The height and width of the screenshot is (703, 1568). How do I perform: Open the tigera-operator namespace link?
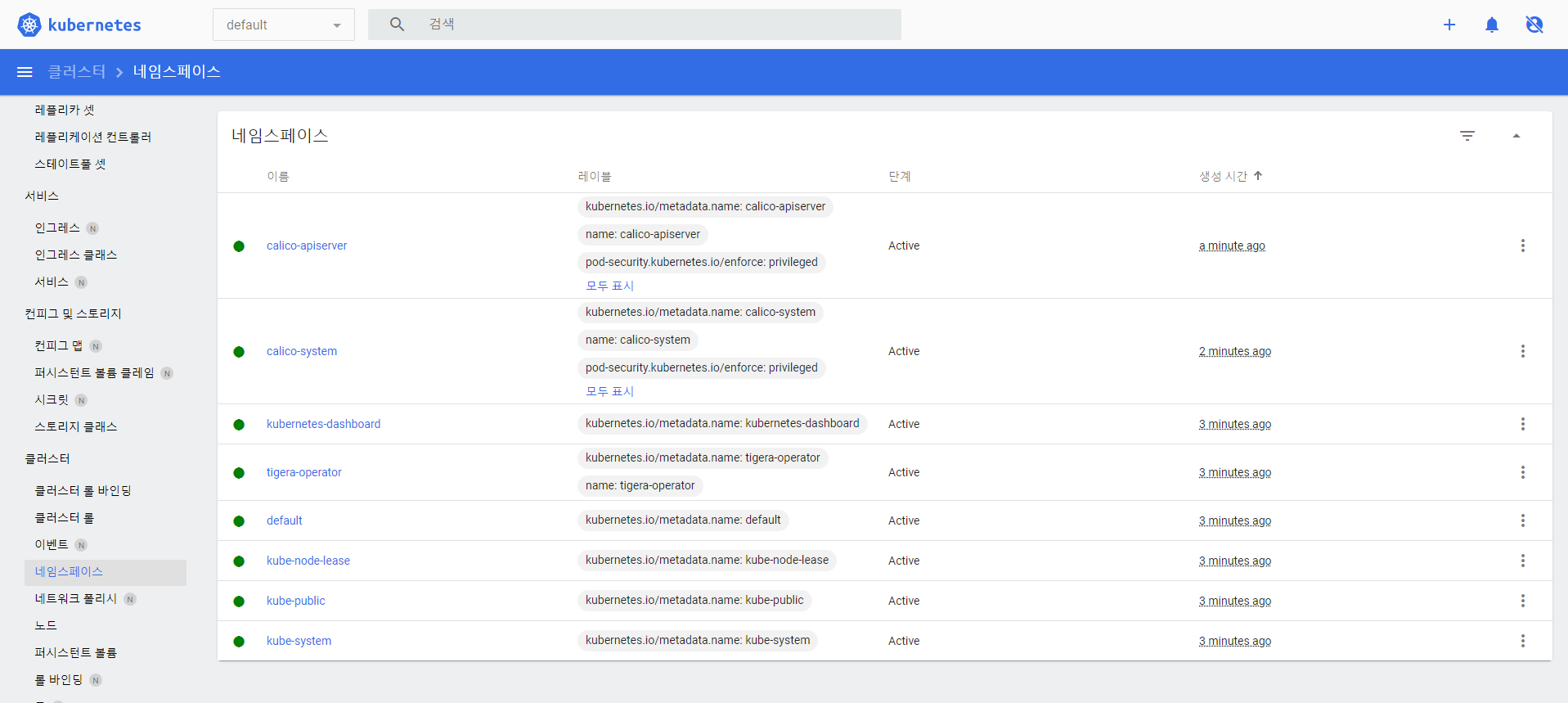click(304, 472)
